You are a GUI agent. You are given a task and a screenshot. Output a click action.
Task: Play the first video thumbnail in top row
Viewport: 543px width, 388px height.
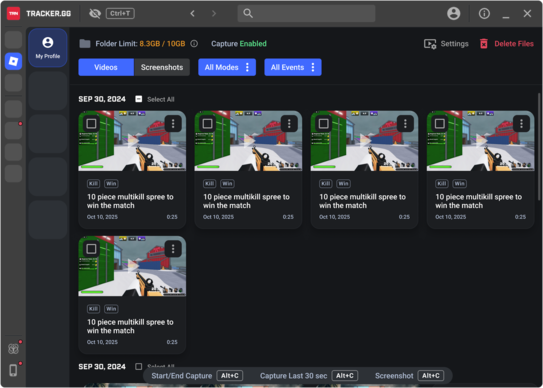click(132, 141)
